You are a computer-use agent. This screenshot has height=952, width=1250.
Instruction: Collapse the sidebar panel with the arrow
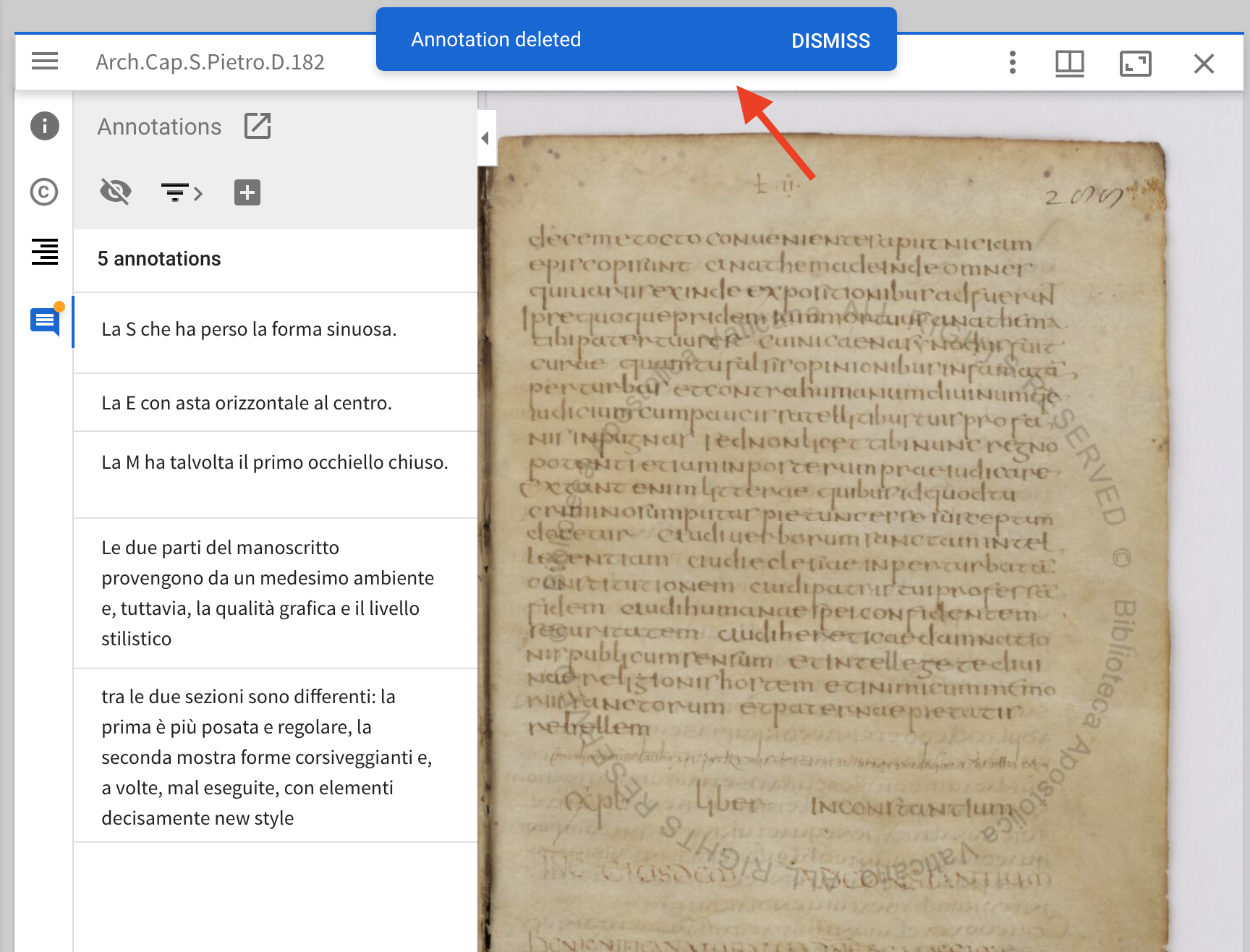point(485,137)
